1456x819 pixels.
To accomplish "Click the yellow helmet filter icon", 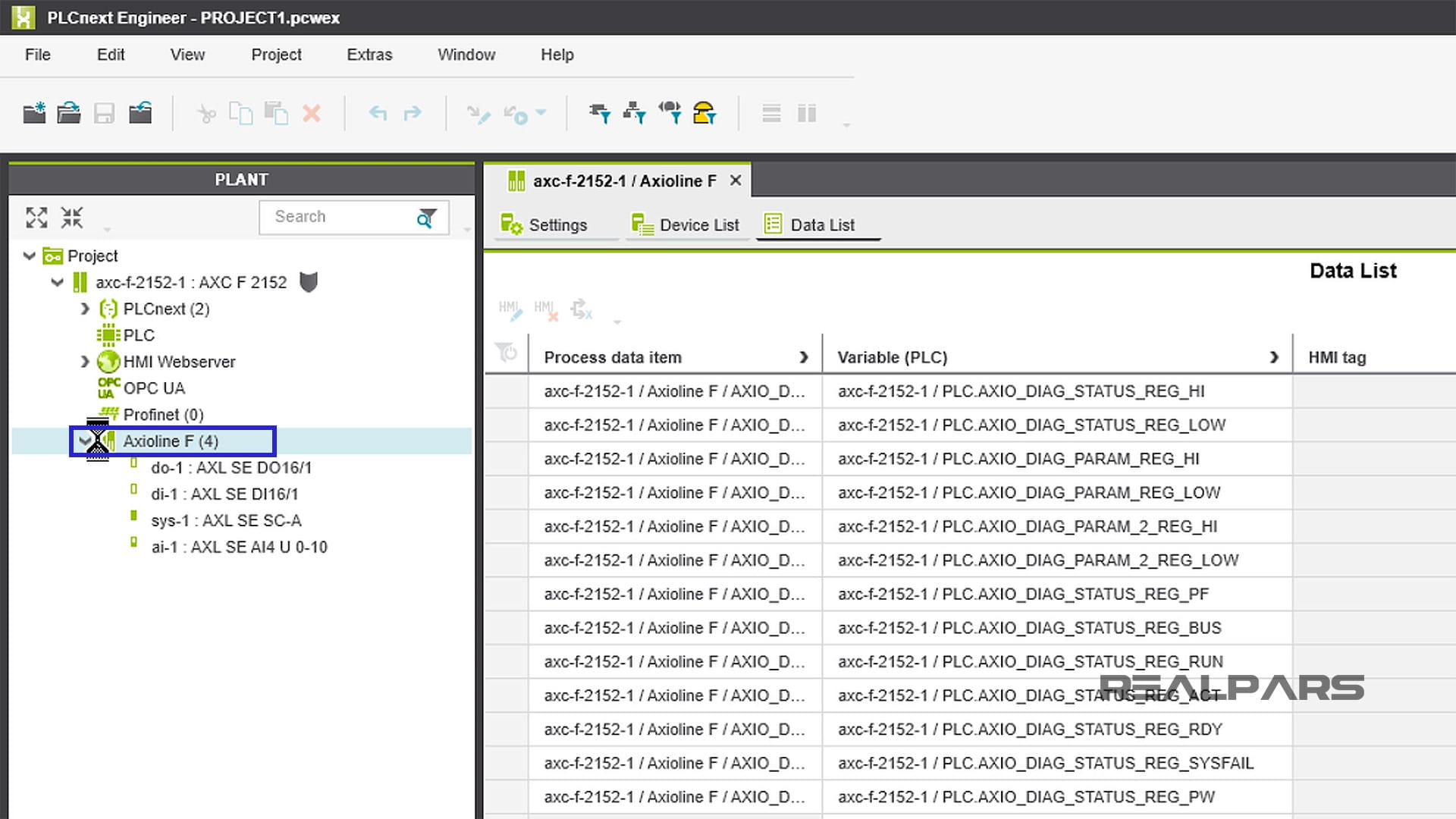I will (704, 113).
